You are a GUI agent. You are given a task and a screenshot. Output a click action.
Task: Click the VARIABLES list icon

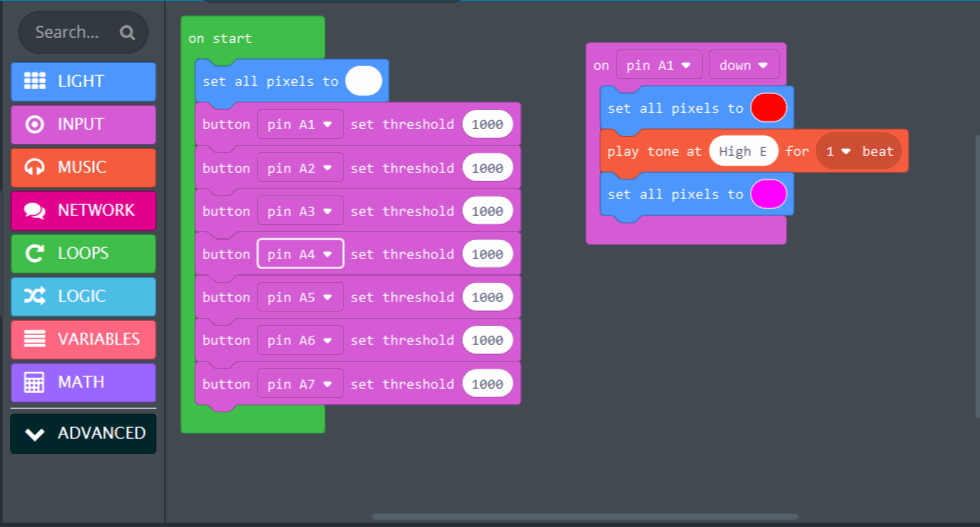click(x=35, y=339)
